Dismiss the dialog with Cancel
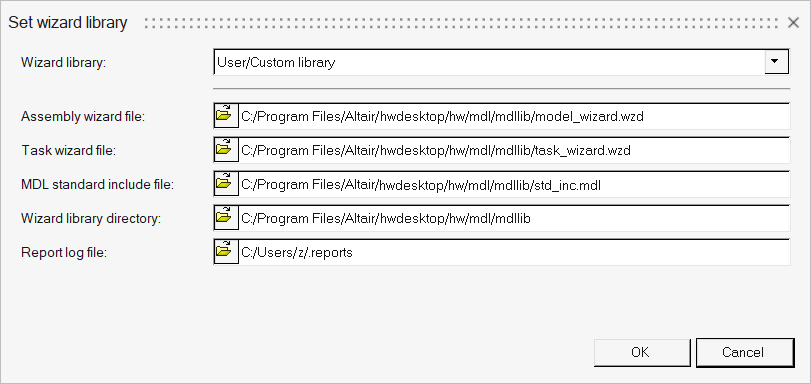Viewport: 811px width, 384px height. pyautogui.click(x=745, y=352)
